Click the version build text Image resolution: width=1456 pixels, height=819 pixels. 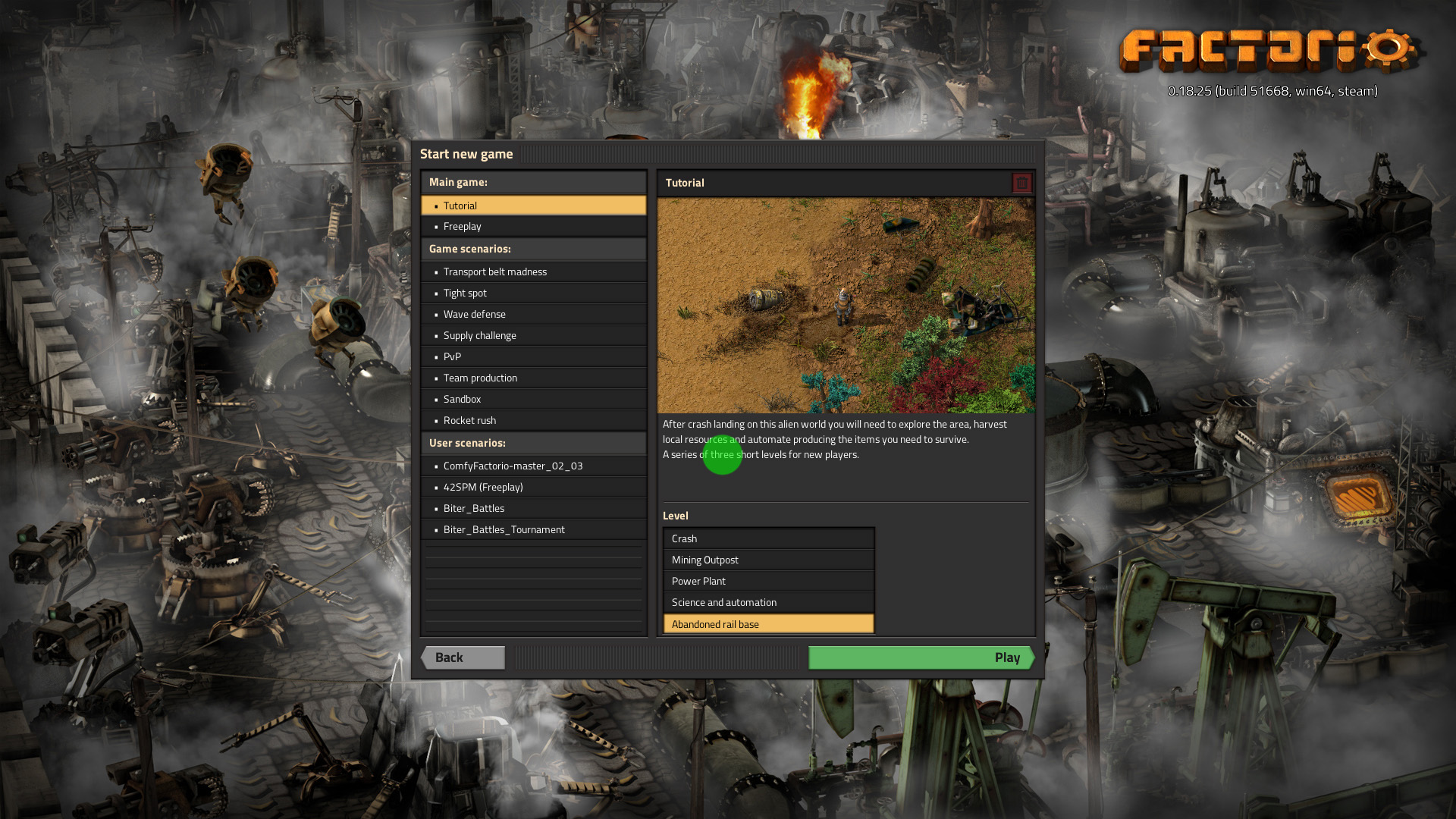click(x=1272, y=91)
